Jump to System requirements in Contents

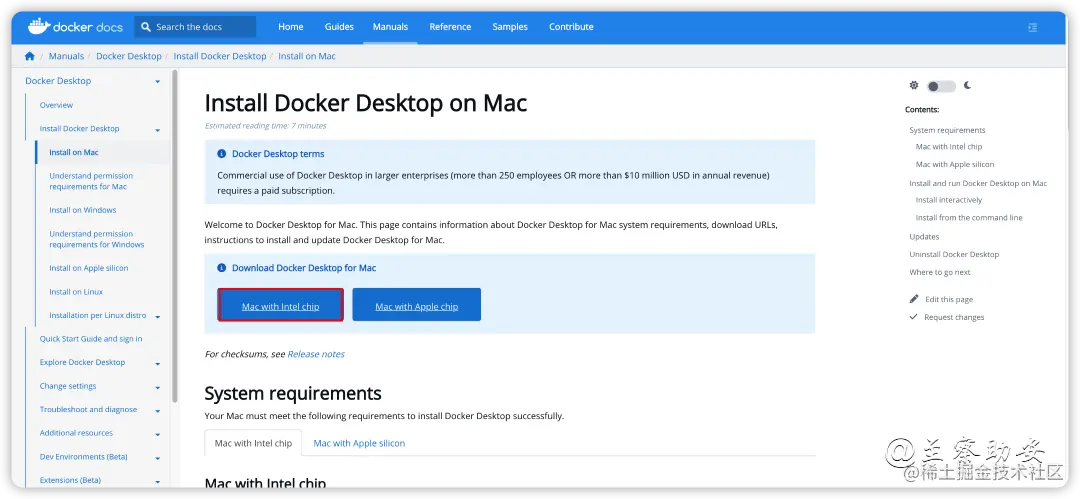point(947,130)
